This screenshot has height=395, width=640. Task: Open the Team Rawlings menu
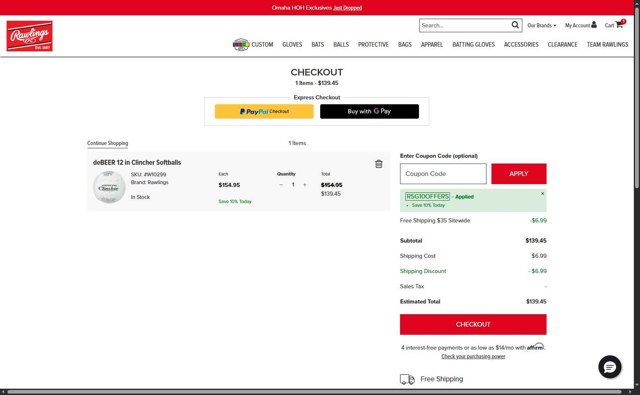click(607, 44)
